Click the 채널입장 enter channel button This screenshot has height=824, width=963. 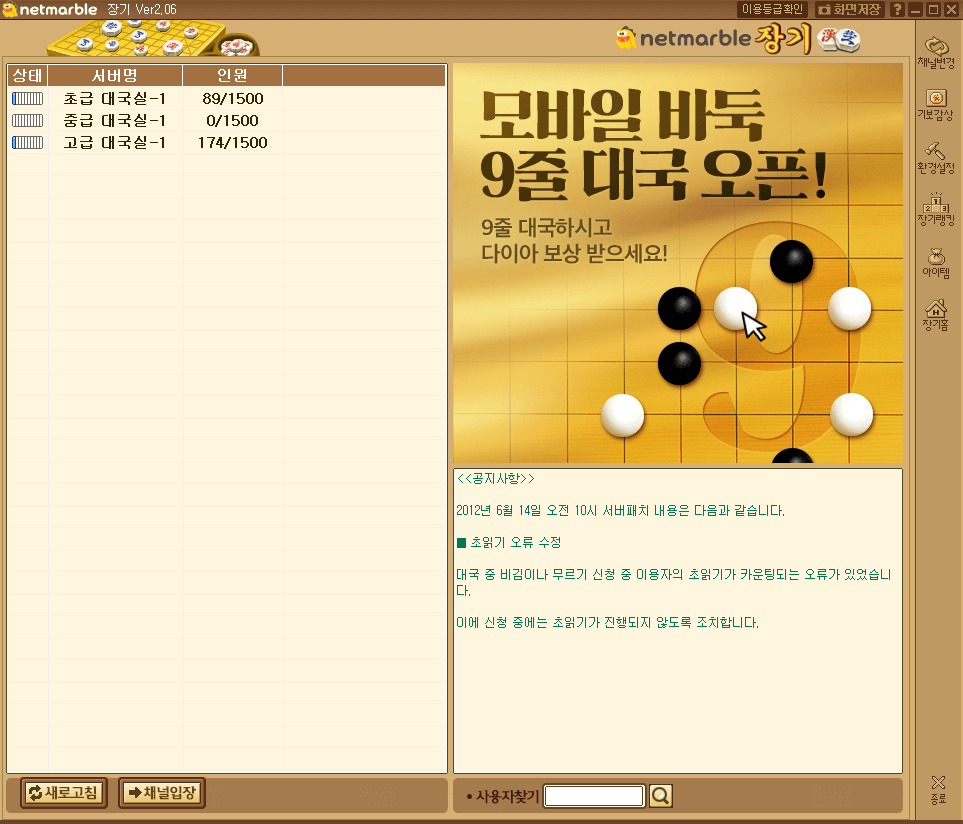click(x=162, y=793)
